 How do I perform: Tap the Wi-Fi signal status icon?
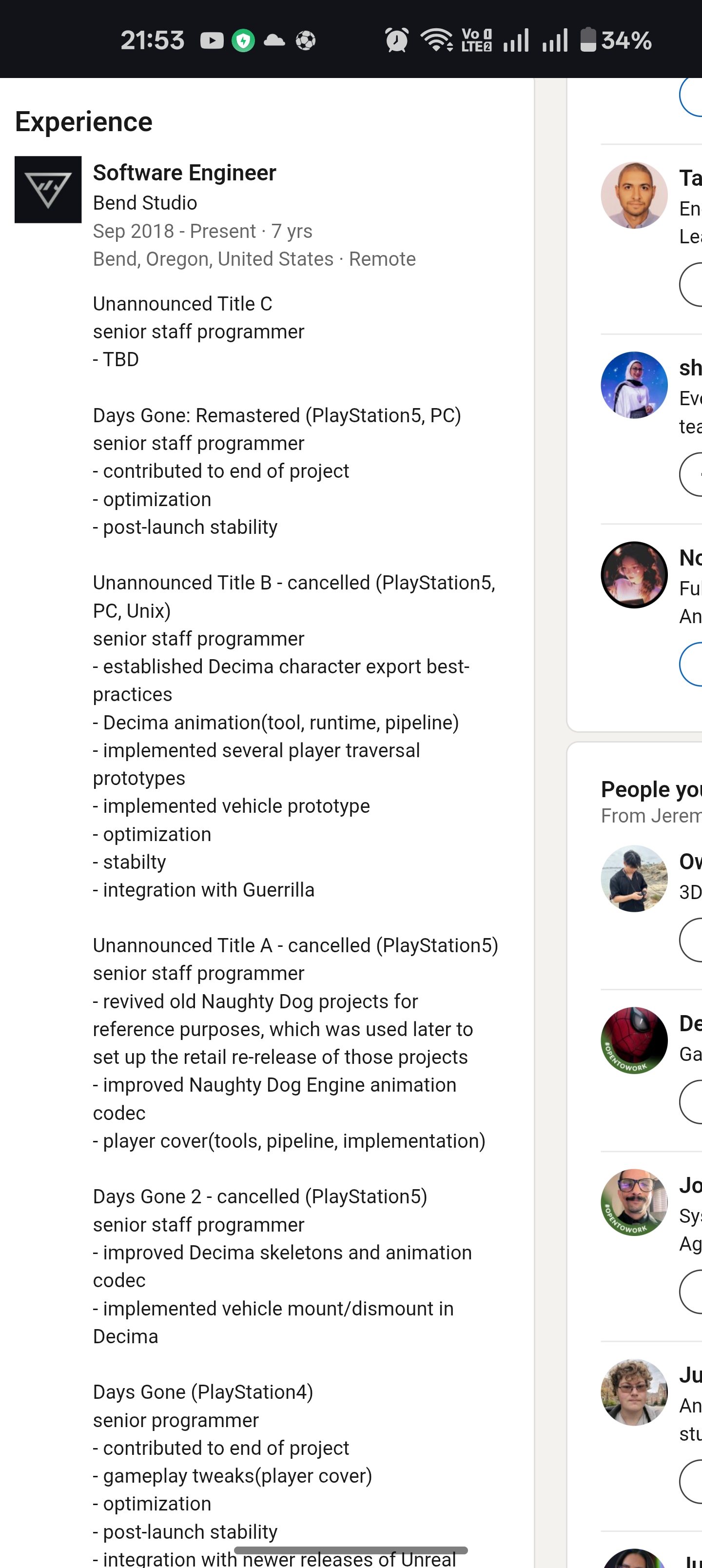tap(437, 41)
